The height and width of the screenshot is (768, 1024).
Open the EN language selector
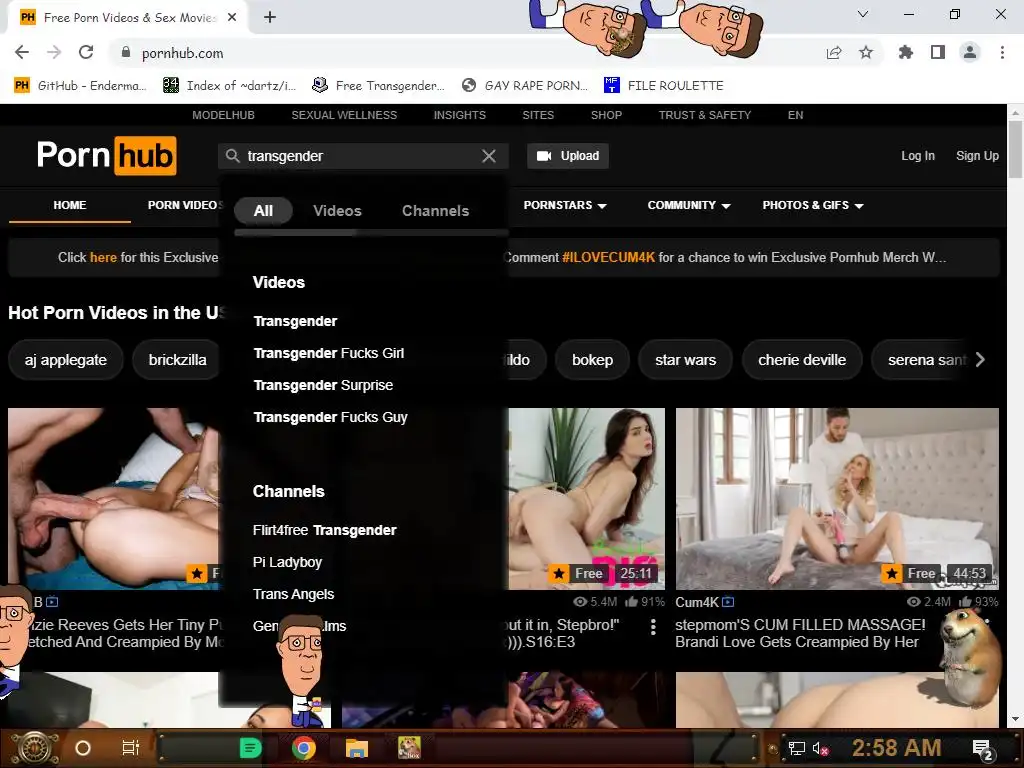(x=795, y=115)
